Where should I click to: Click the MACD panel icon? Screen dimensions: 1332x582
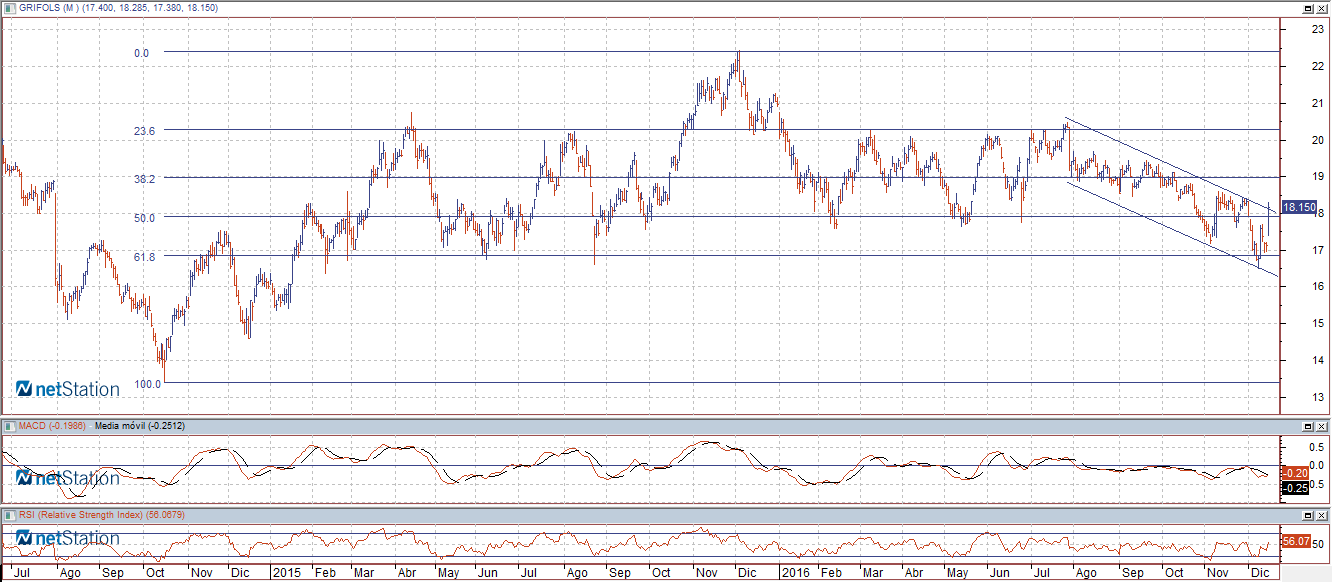(10, 426)
